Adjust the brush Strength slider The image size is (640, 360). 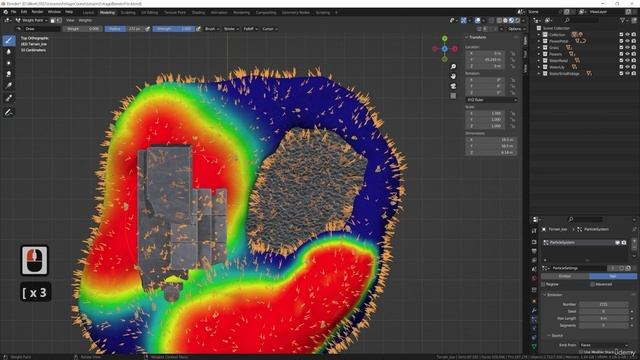click(174, 29)
